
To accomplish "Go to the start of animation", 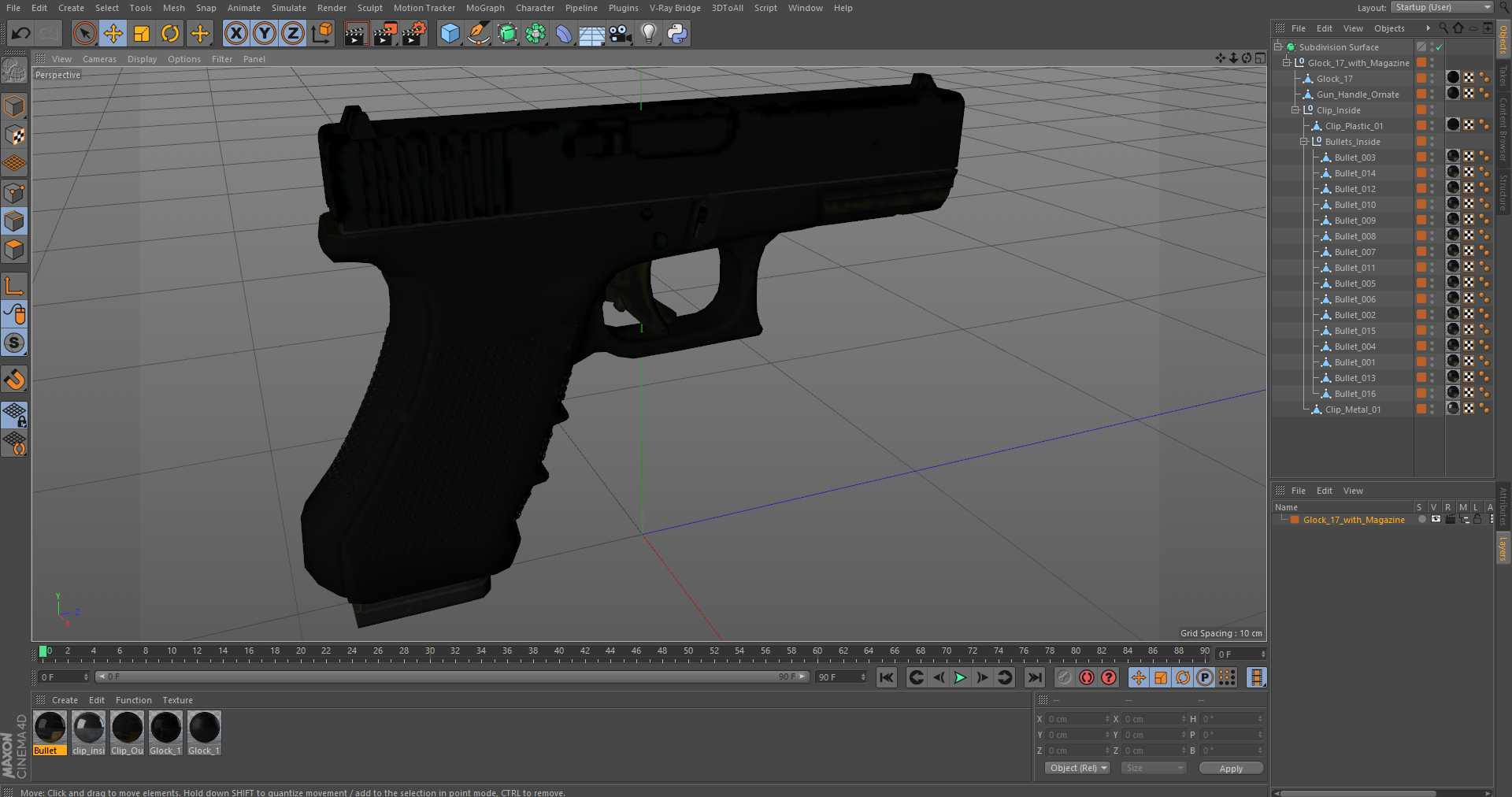I will (887, 677).
